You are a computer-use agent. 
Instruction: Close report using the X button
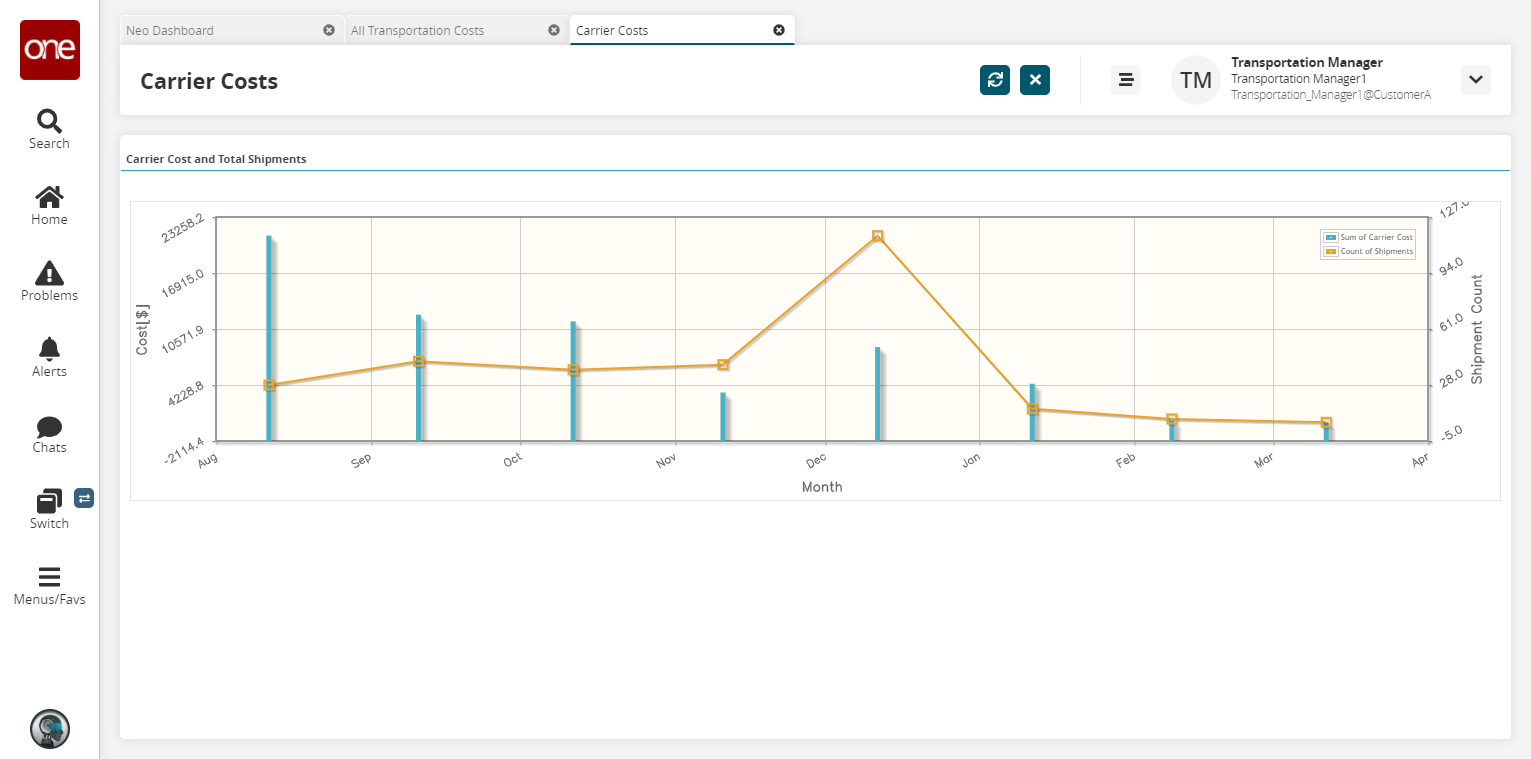click(x=1035, y=80)
